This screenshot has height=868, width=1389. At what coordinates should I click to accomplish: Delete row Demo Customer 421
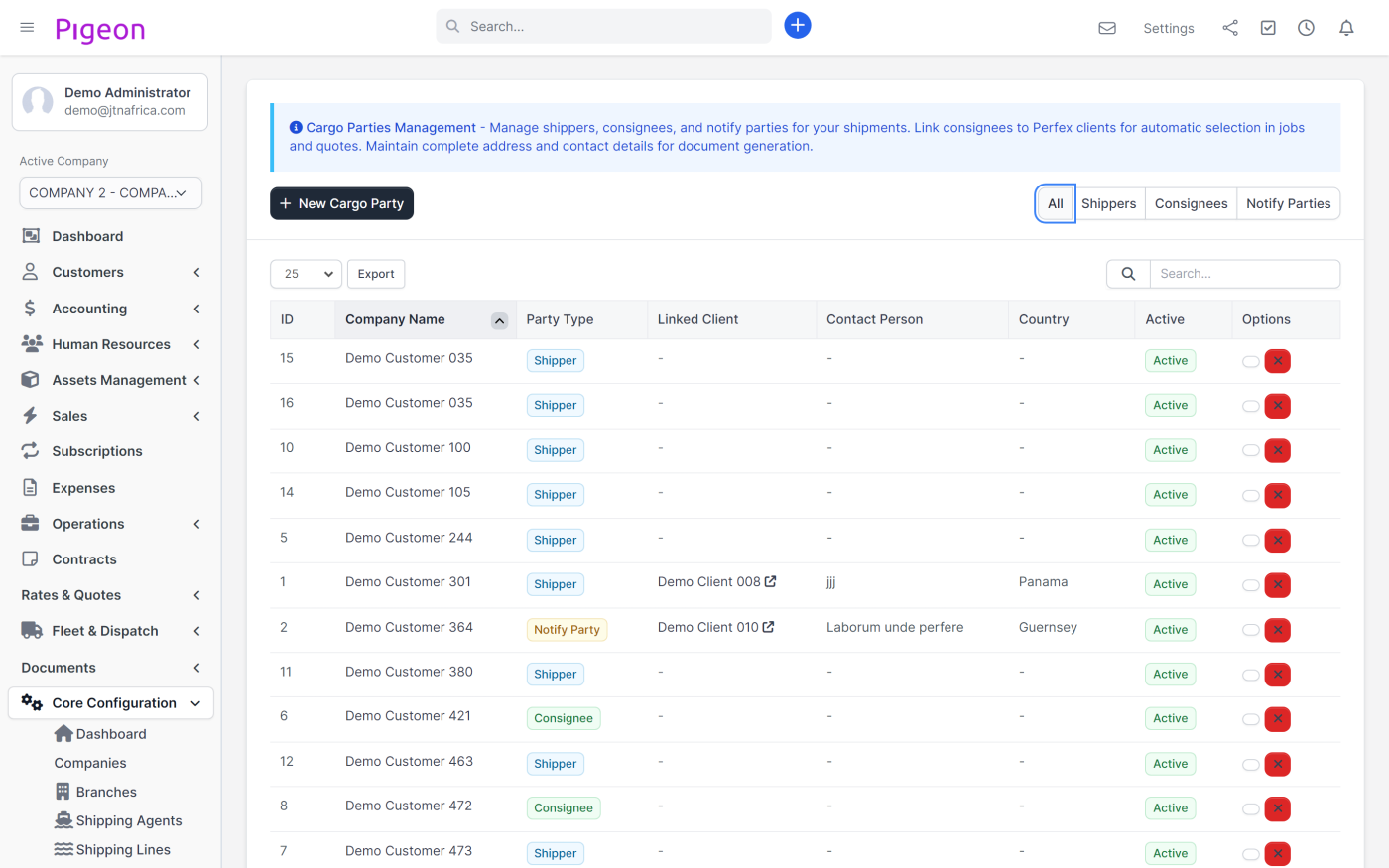1278,719
